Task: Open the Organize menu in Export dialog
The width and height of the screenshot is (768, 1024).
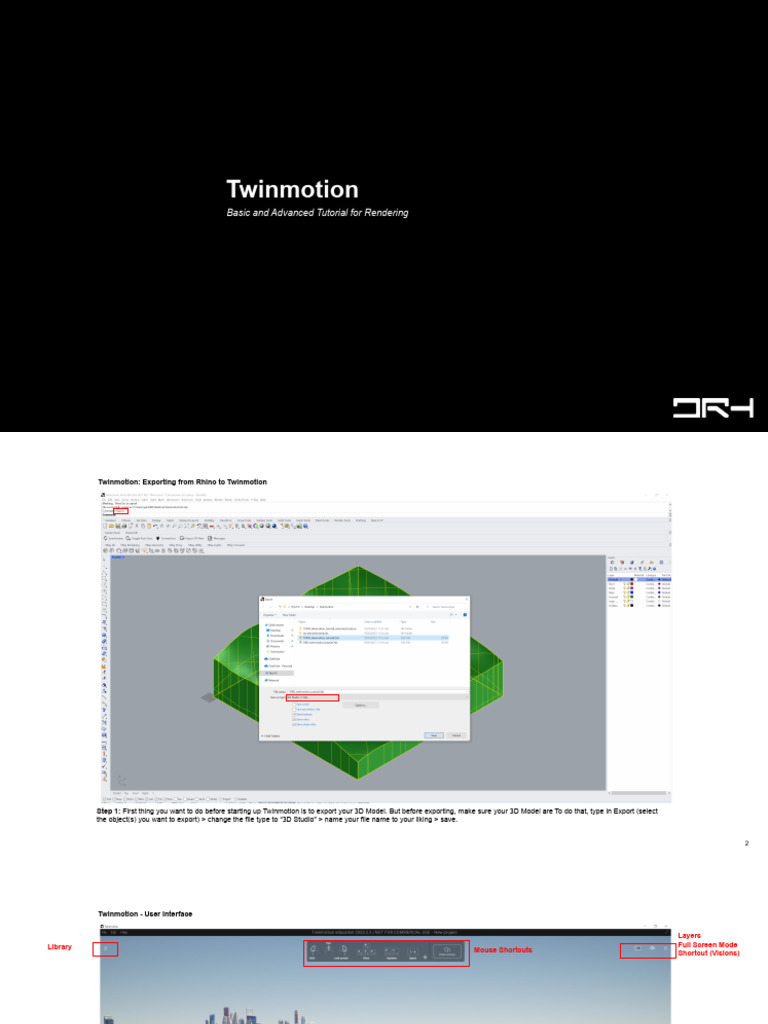Action: [x=270, y=615]
